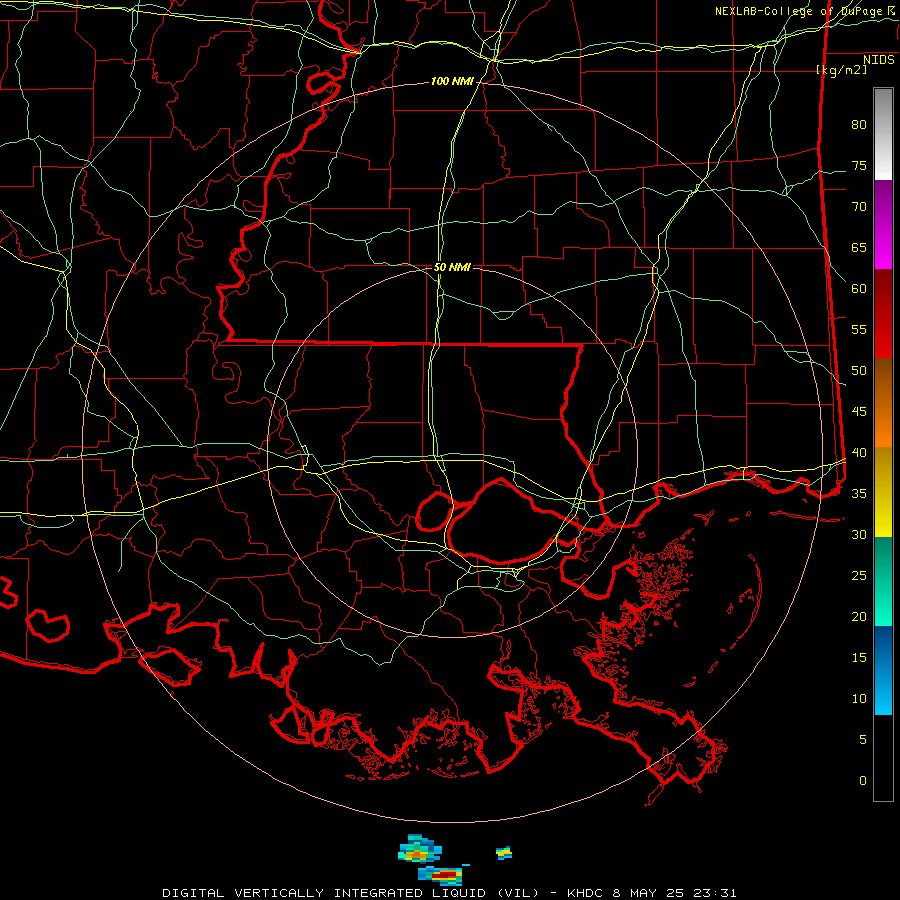Screen dimensions: 900x900
Task: Pick the 55 scale value
Action: tap(859, 329)
